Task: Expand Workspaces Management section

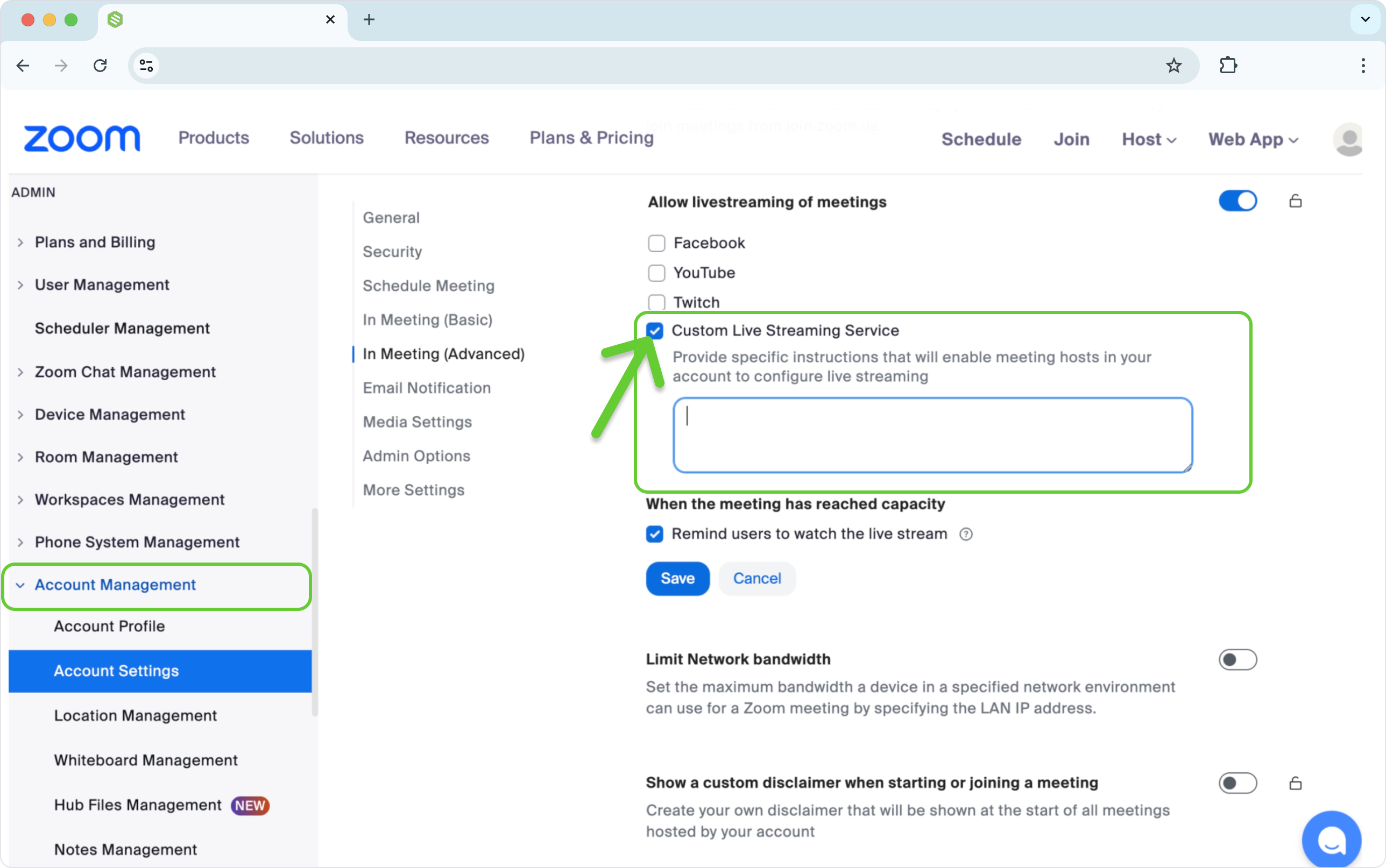Action: click(x=20, y=500)
